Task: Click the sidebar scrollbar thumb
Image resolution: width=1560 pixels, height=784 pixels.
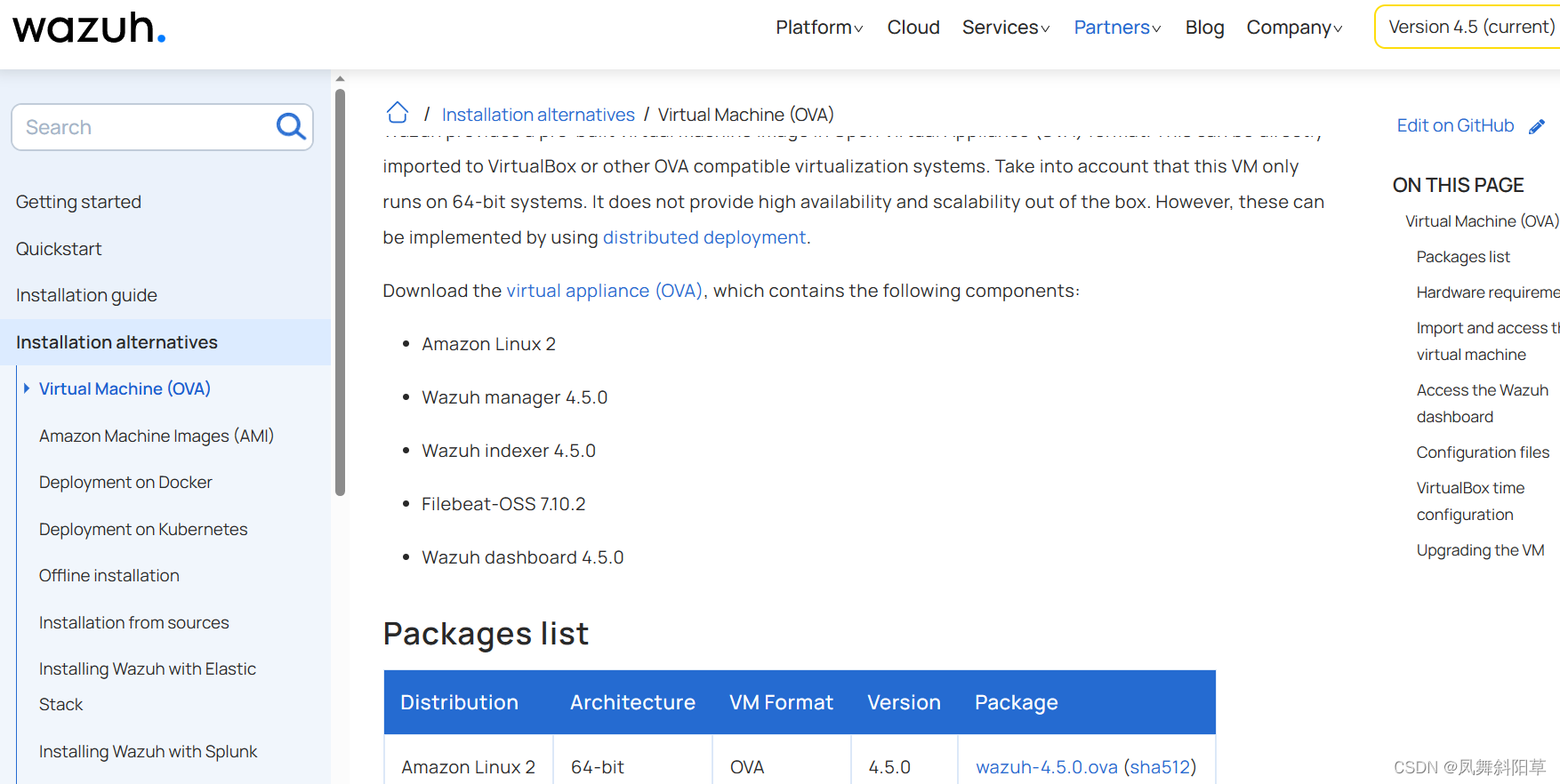Action: (x=340, y=292)
